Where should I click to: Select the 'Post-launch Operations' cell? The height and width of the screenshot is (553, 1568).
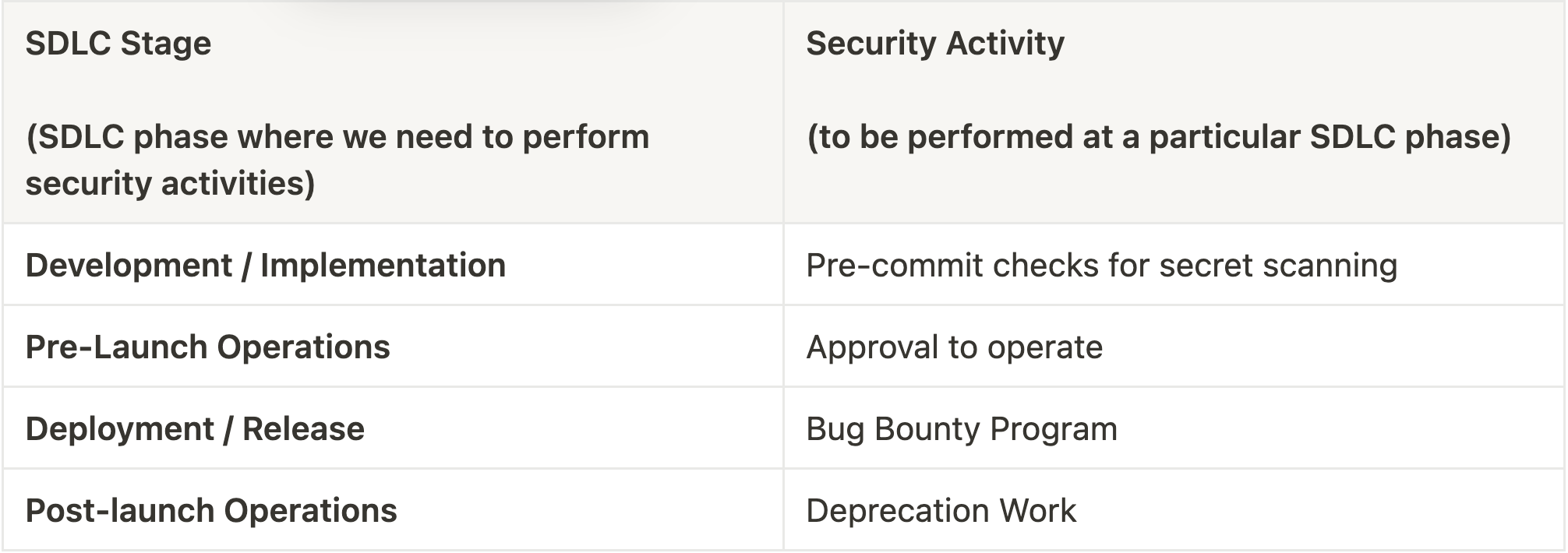211,511
